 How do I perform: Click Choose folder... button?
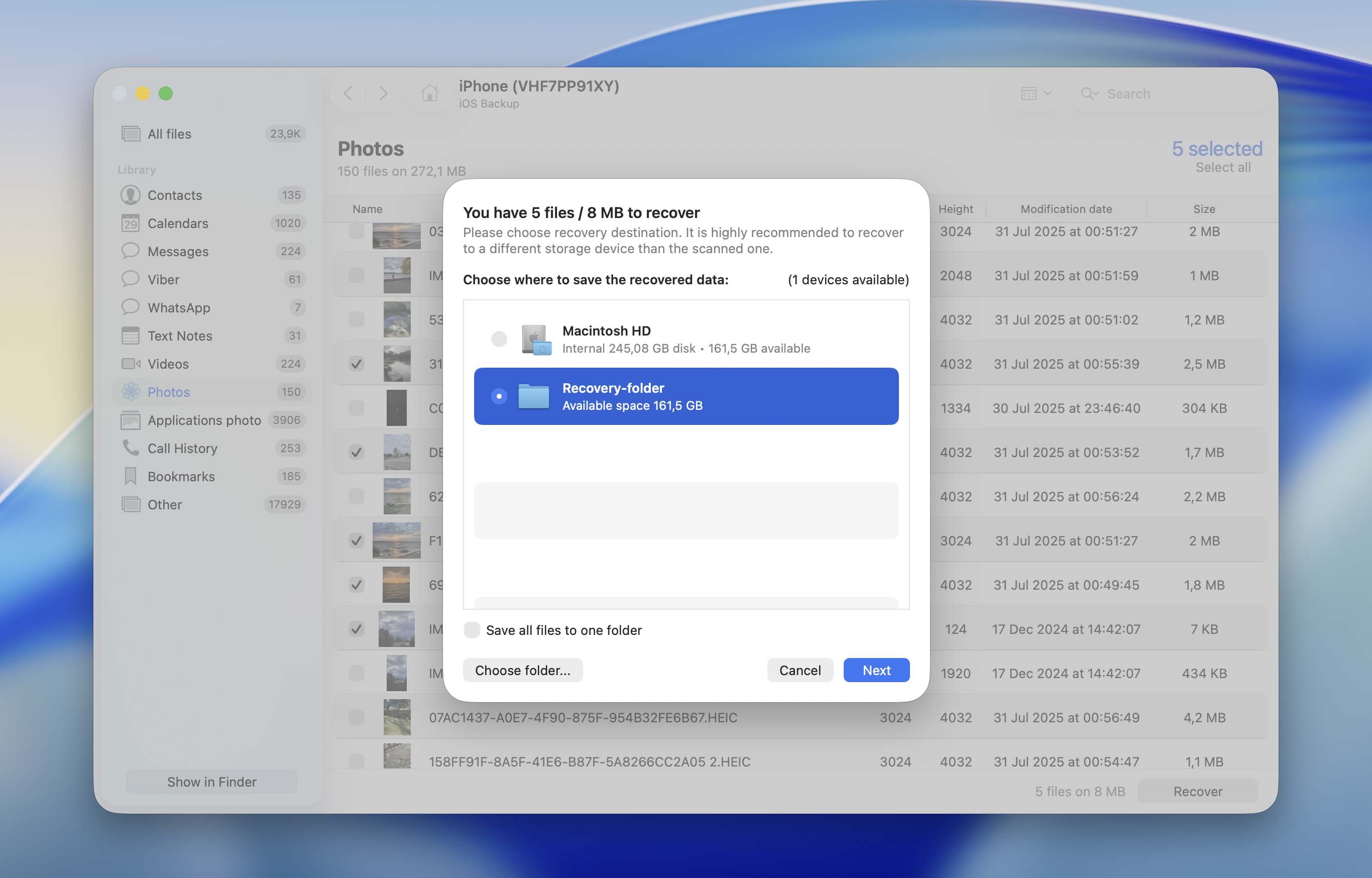click(x=523, y=671)
